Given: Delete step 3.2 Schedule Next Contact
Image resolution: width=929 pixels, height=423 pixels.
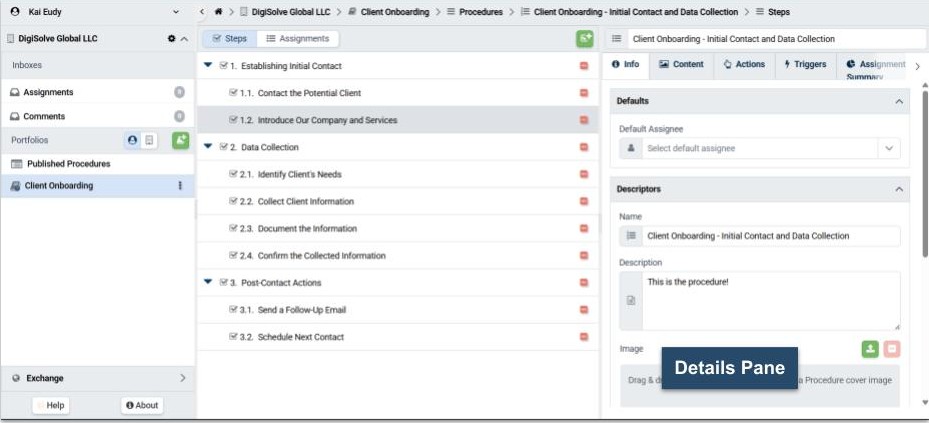Looking at the screenshot, I should point(584,337).
